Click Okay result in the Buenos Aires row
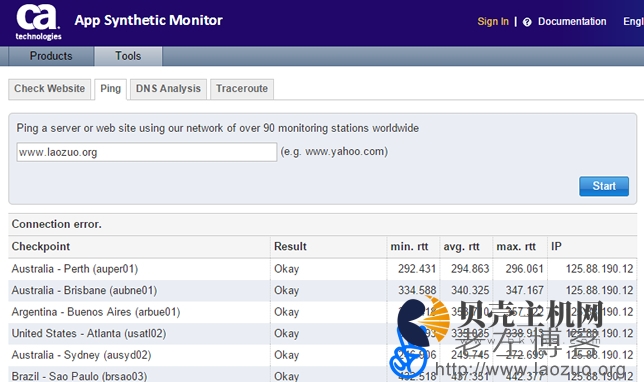 click(286, 312)
